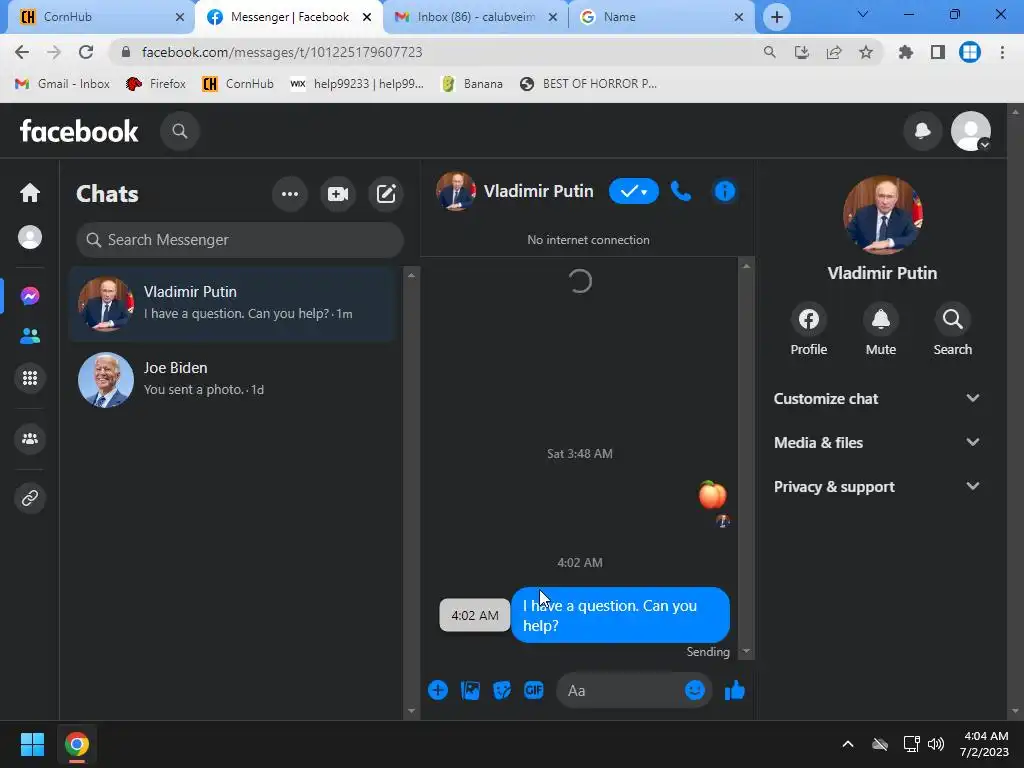Open the Vladimir Putin chat row
The width and height of the screenshot is (1024, 768).
pos(234,304)
